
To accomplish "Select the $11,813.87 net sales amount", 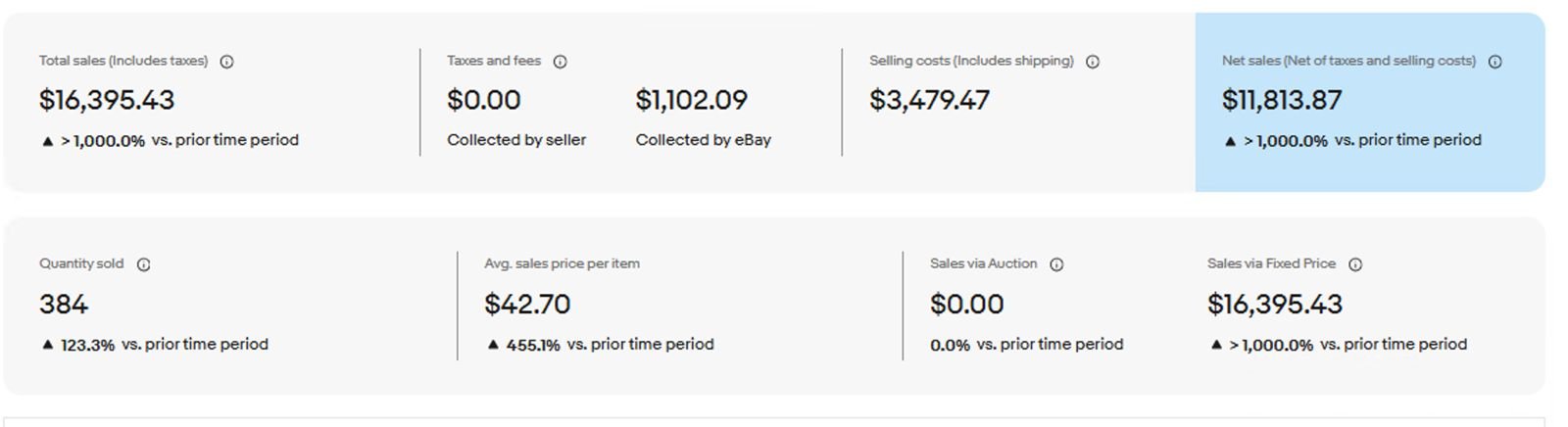I will (x=1281, y=100).
